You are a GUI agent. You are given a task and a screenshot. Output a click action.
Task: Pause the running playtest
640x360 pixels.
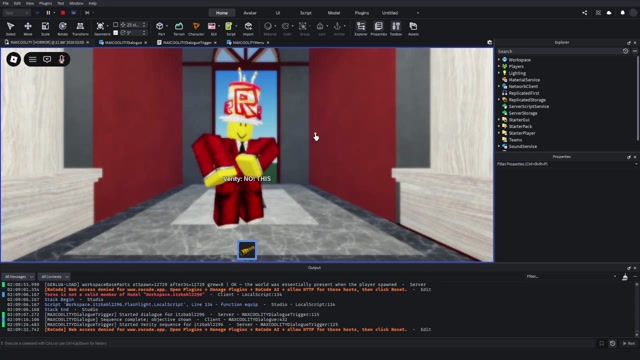point(48,13)
